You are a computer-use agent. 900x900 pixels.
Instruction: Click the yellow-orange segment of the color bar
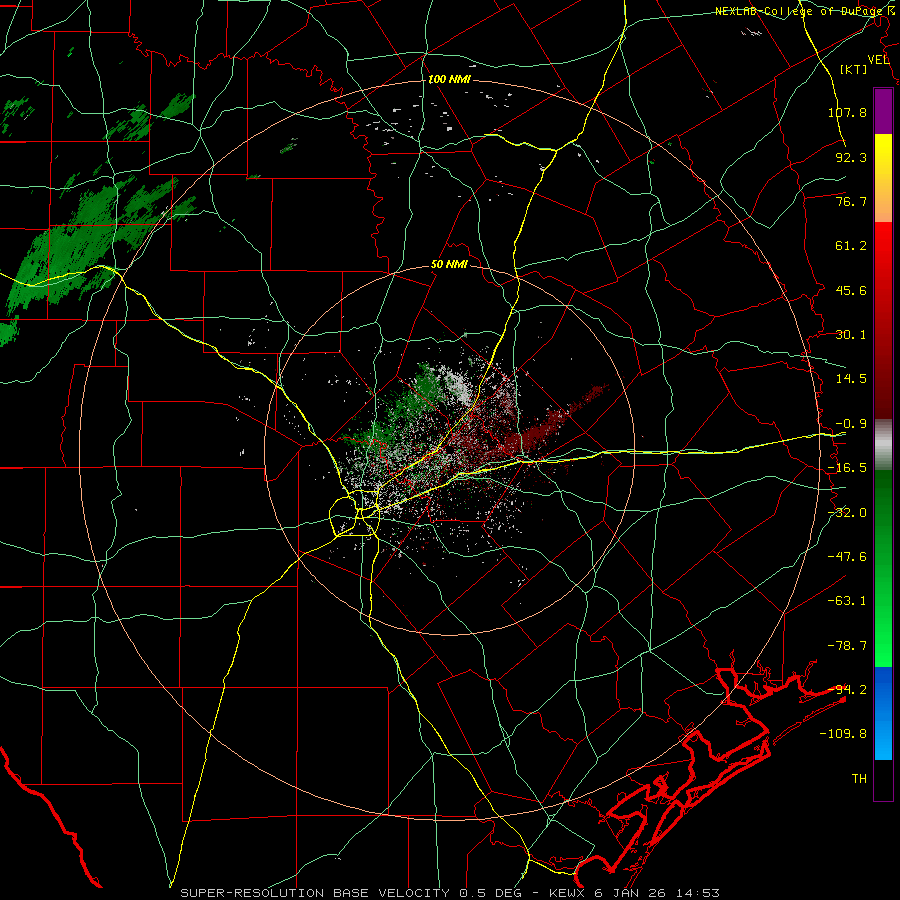[883, 178]
